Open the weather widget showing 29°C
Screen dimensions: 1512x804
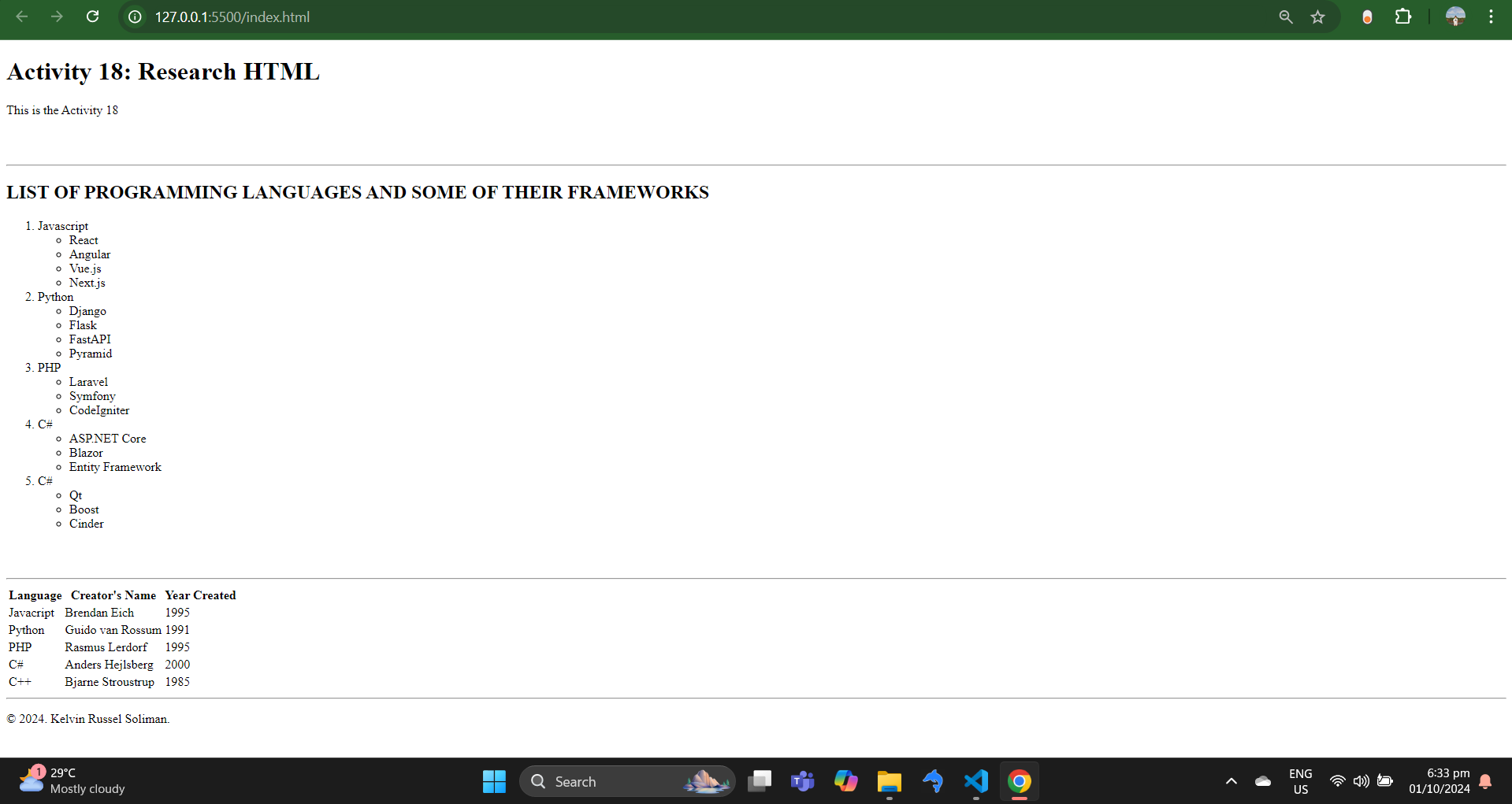click(x=72, y=780)
